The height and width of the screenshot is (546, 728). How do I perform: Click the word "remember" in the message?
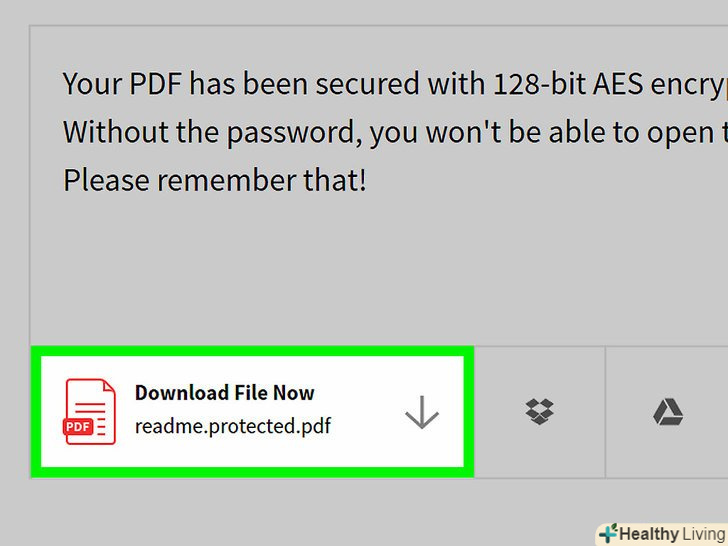pos(223,181)
